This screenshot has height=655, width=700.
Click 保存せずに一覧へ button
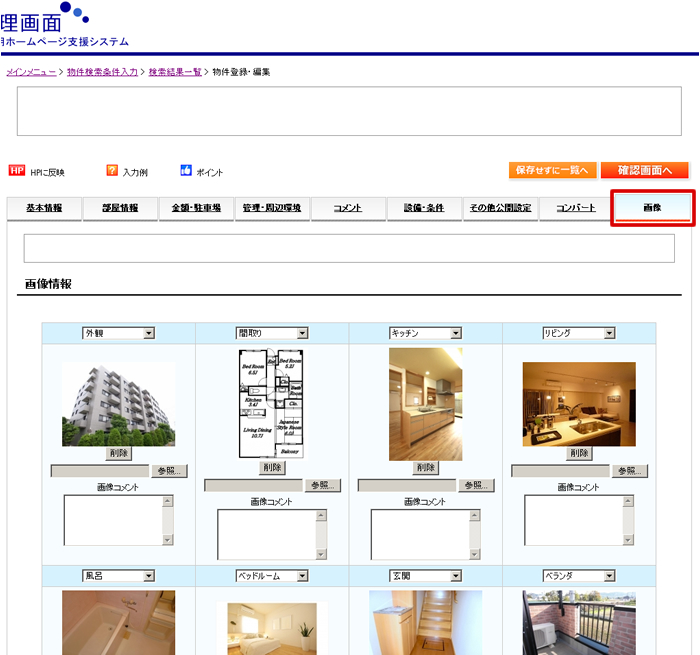point(553,170)
